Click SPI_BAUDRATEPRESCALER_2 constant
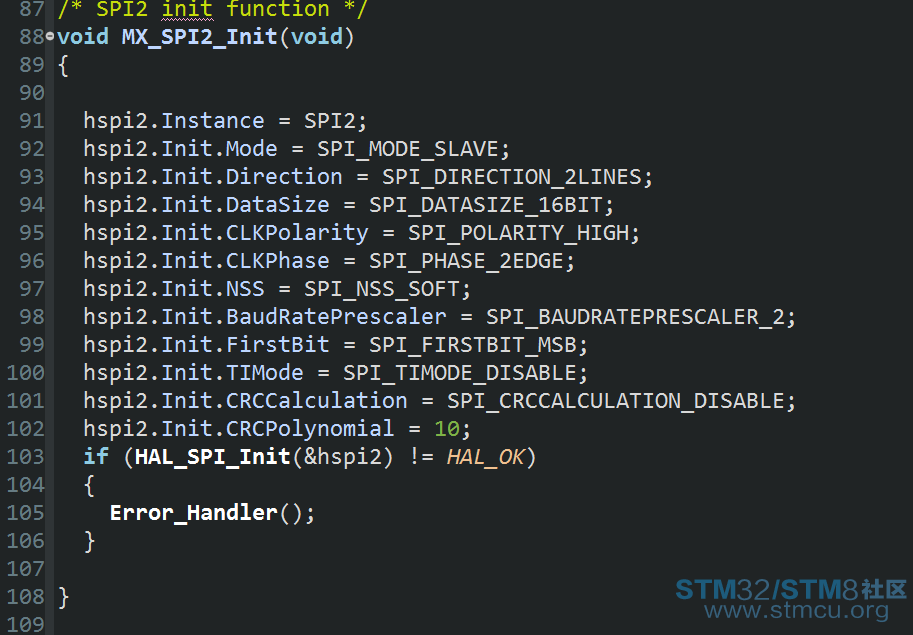 click(x=635, y=317)
